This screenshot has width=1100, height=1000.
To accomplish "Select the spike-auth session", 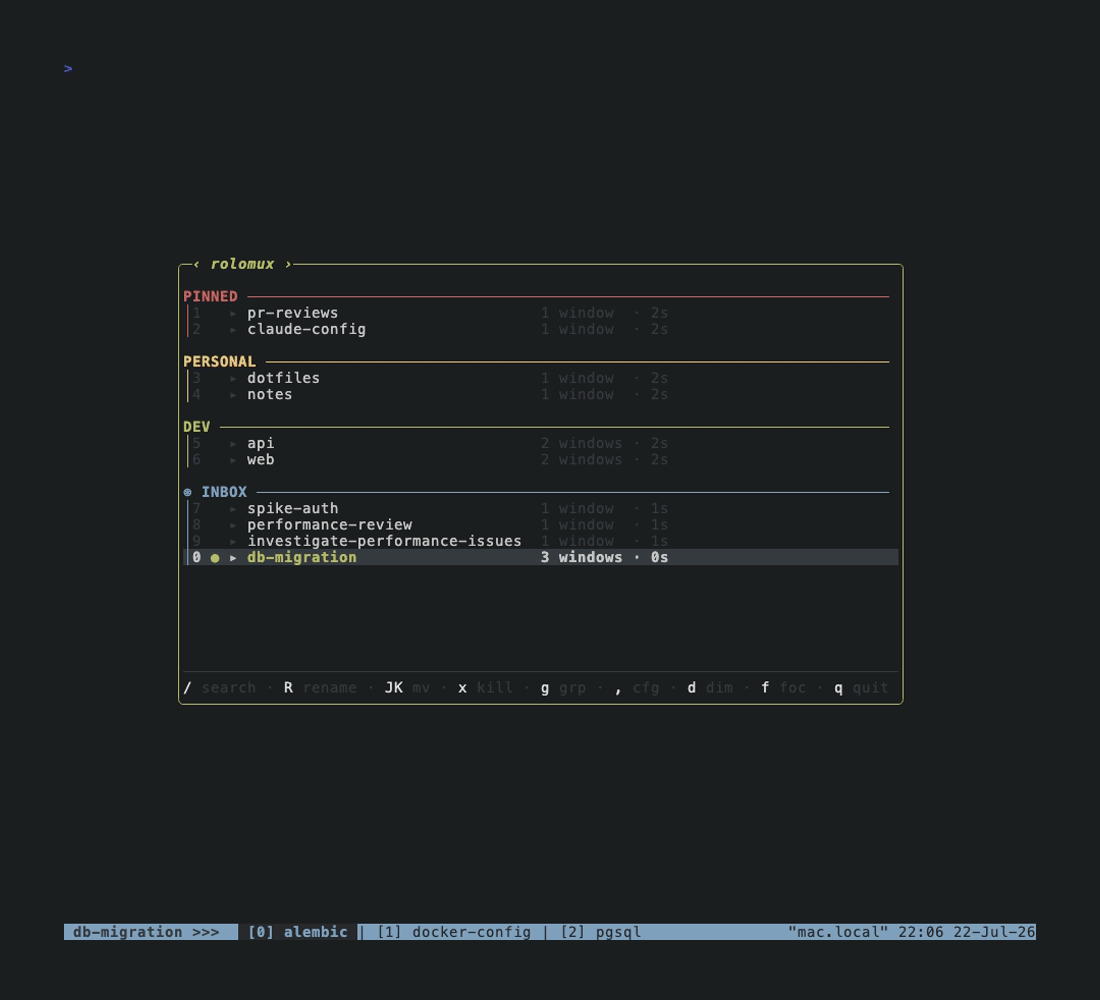I will coord(541,509).
